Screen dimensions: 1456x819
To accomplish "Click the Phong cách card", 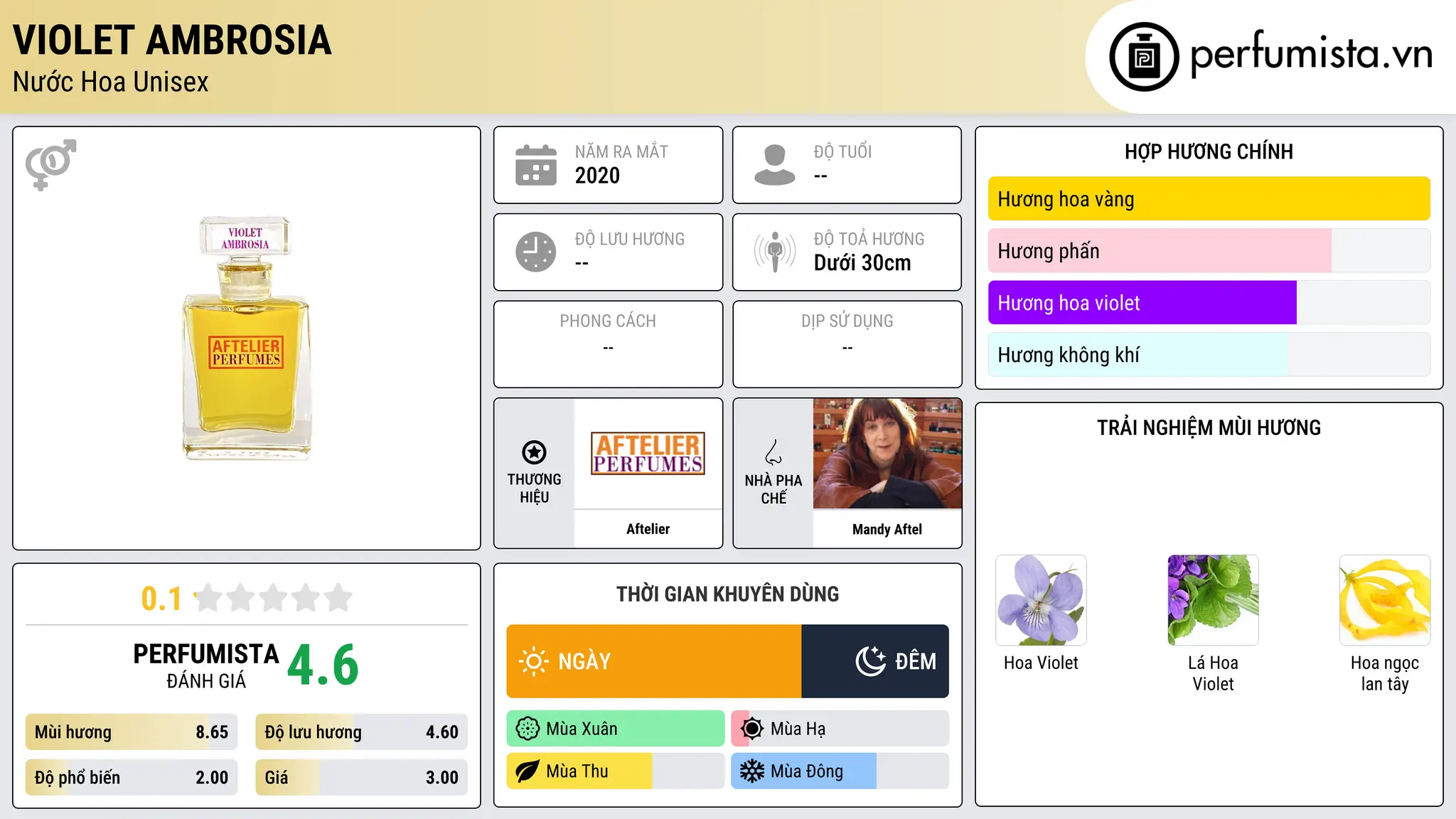I will pyautogui.click(x=608, y=344).
